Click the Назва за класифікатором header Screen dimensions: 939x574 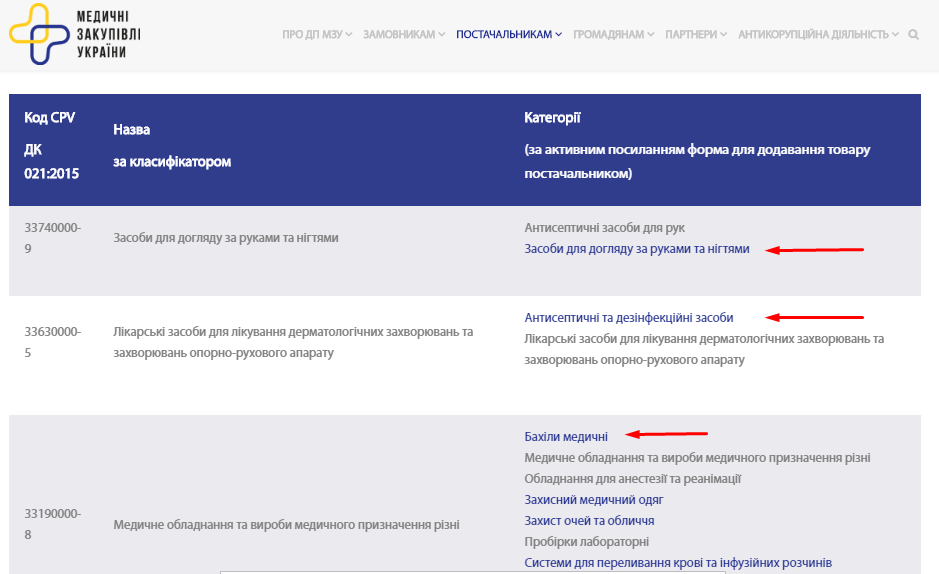[x=172, y=146]
